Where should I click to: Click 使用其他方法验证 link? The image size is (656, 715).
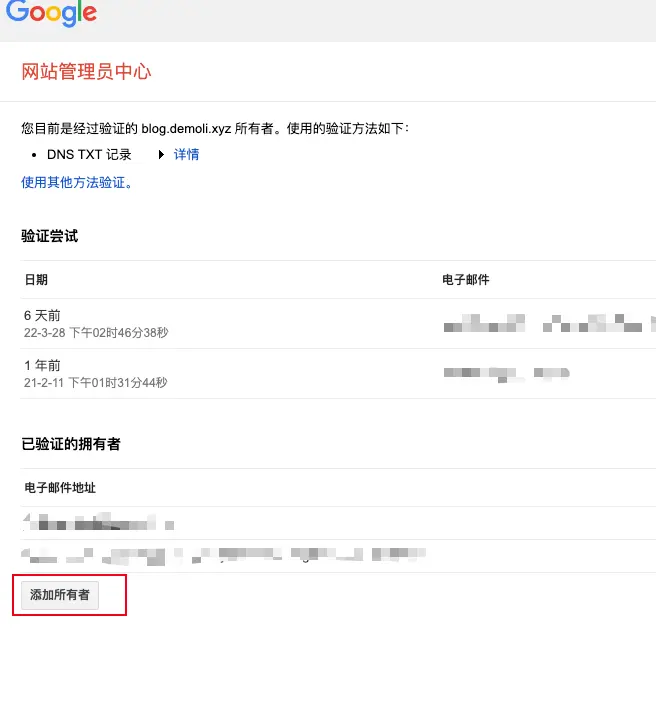pyautogui.click(x=77, y=182)
